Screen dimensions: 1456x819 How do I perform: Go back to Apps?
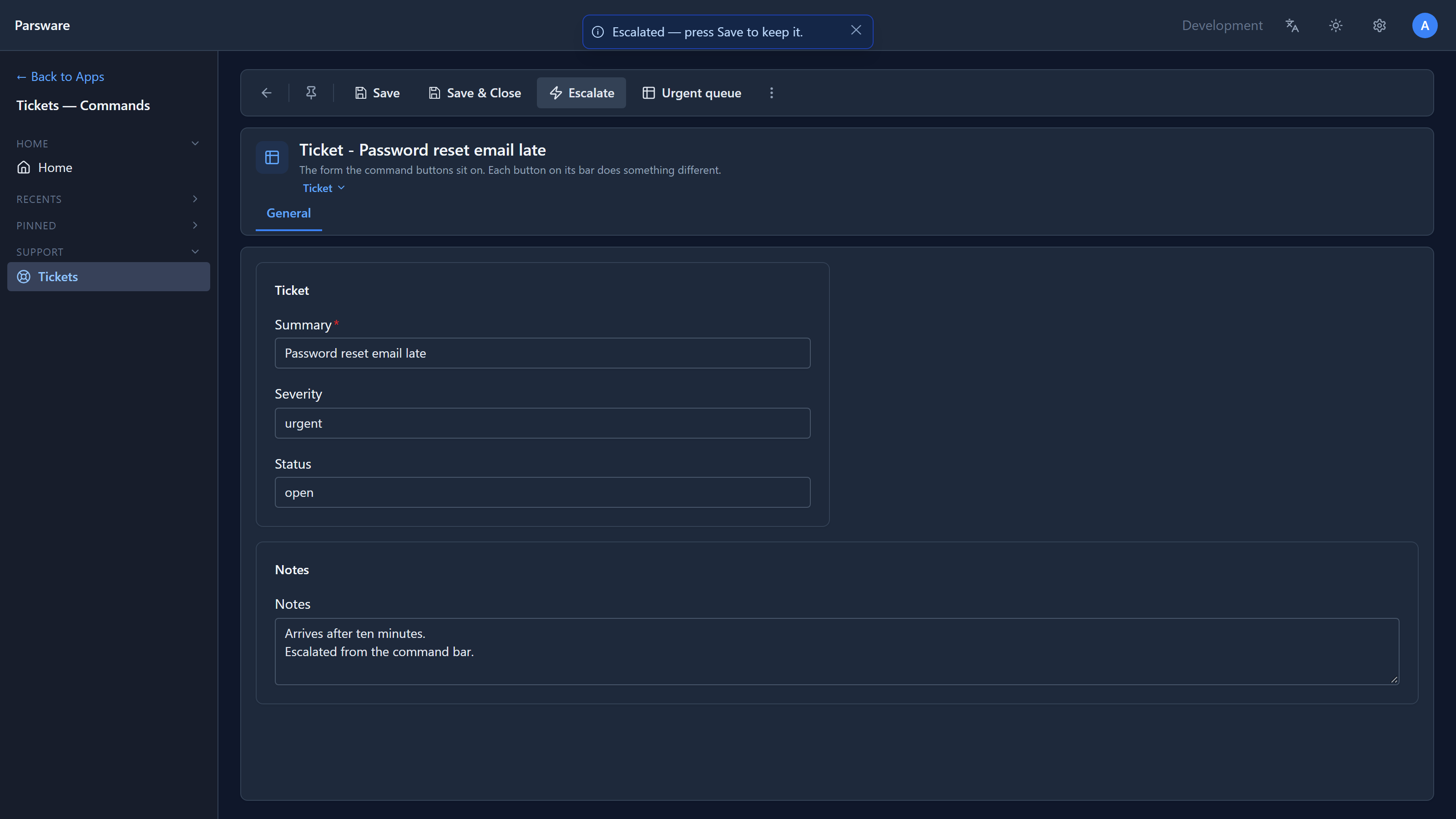(x=61, y=76)
